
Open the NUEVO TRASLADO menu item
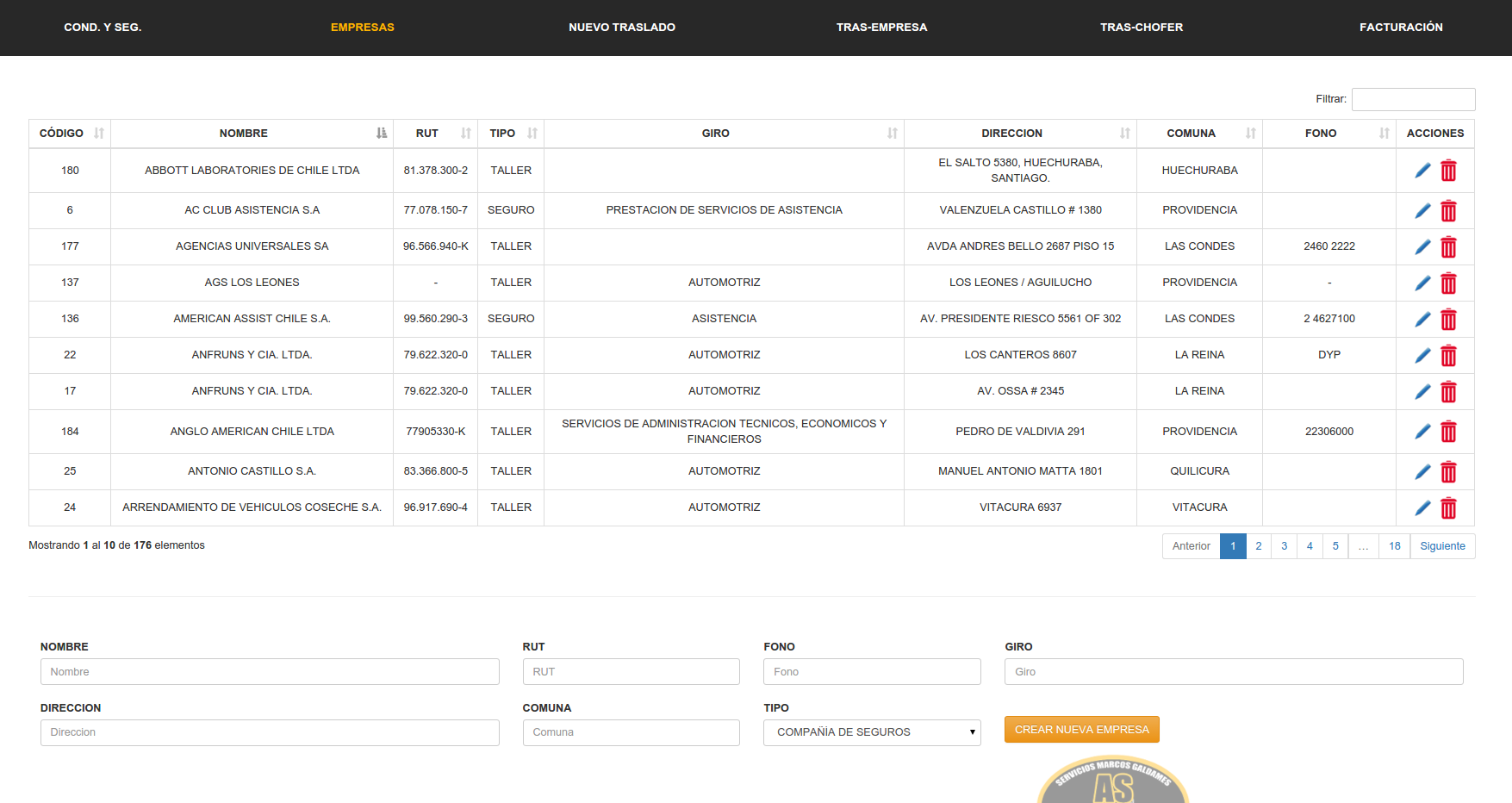[622, 28]
